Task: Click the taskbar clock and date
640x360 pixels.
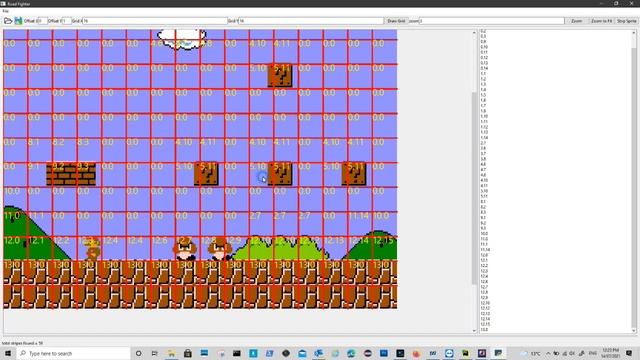Action: coord(611,353)
